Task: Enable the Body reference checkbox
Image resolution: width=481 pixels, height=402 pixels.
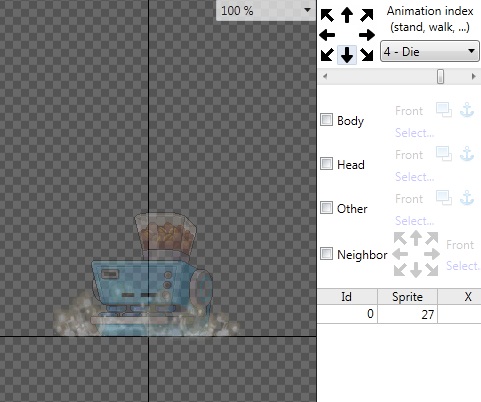Action: click(326, 120)
